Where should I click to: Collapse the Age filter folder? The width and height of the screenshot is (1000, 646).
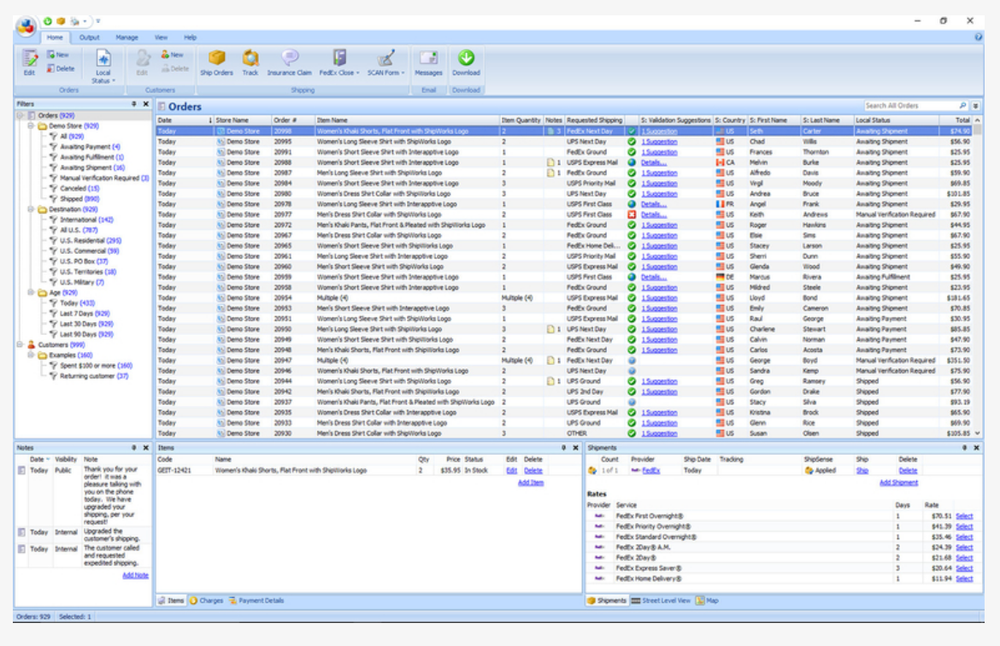[31, 293]
